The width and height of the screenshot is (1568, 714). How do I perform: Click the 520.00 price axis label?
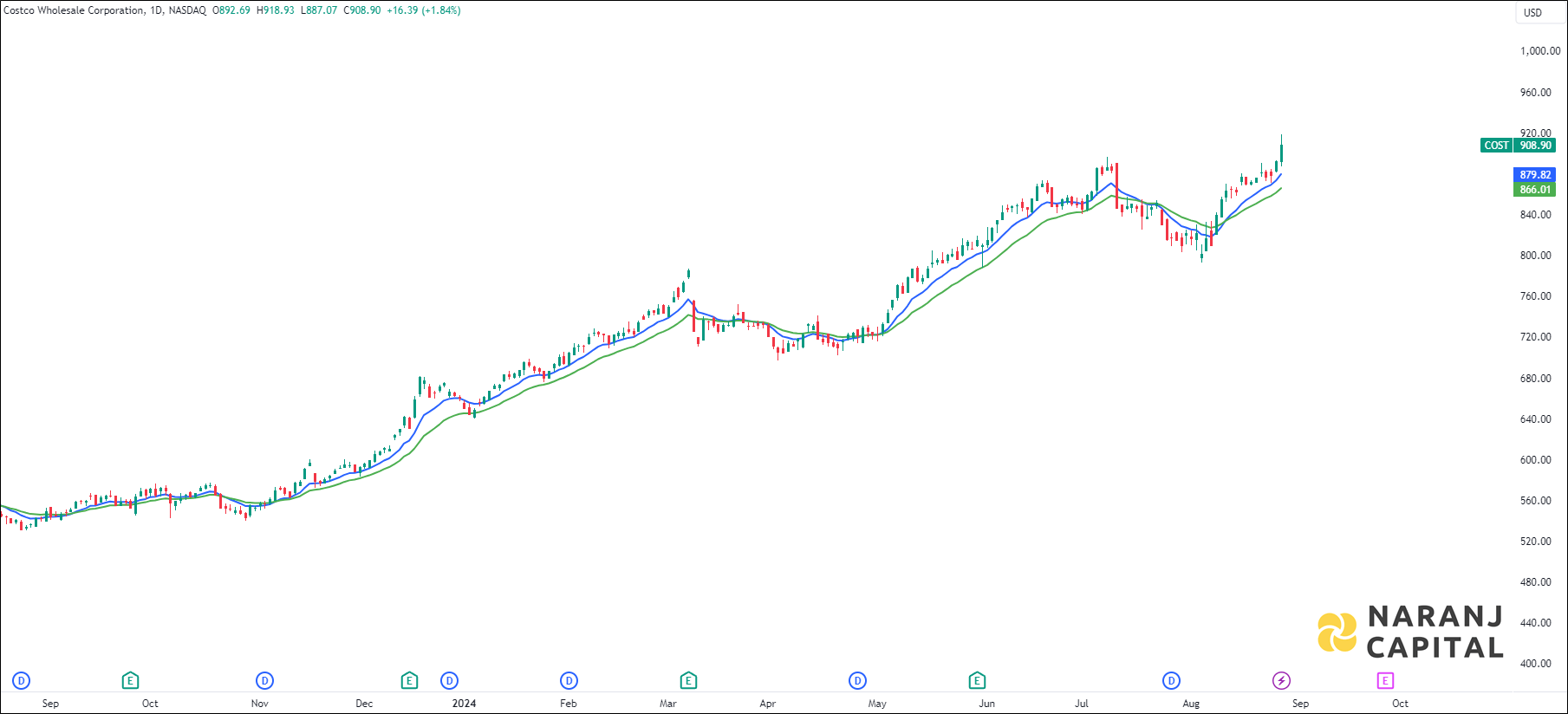(x=1536, y=542)
